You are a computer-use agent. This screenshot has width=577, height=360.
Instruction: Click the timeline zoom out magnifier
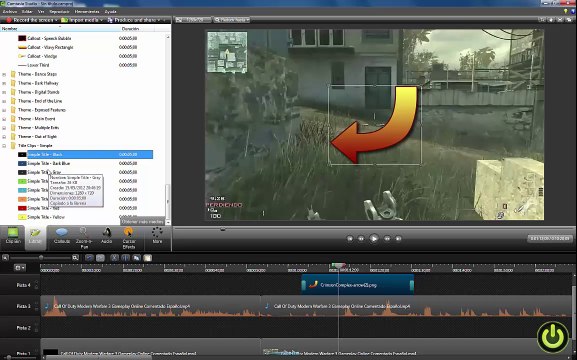tap(5, 258)
